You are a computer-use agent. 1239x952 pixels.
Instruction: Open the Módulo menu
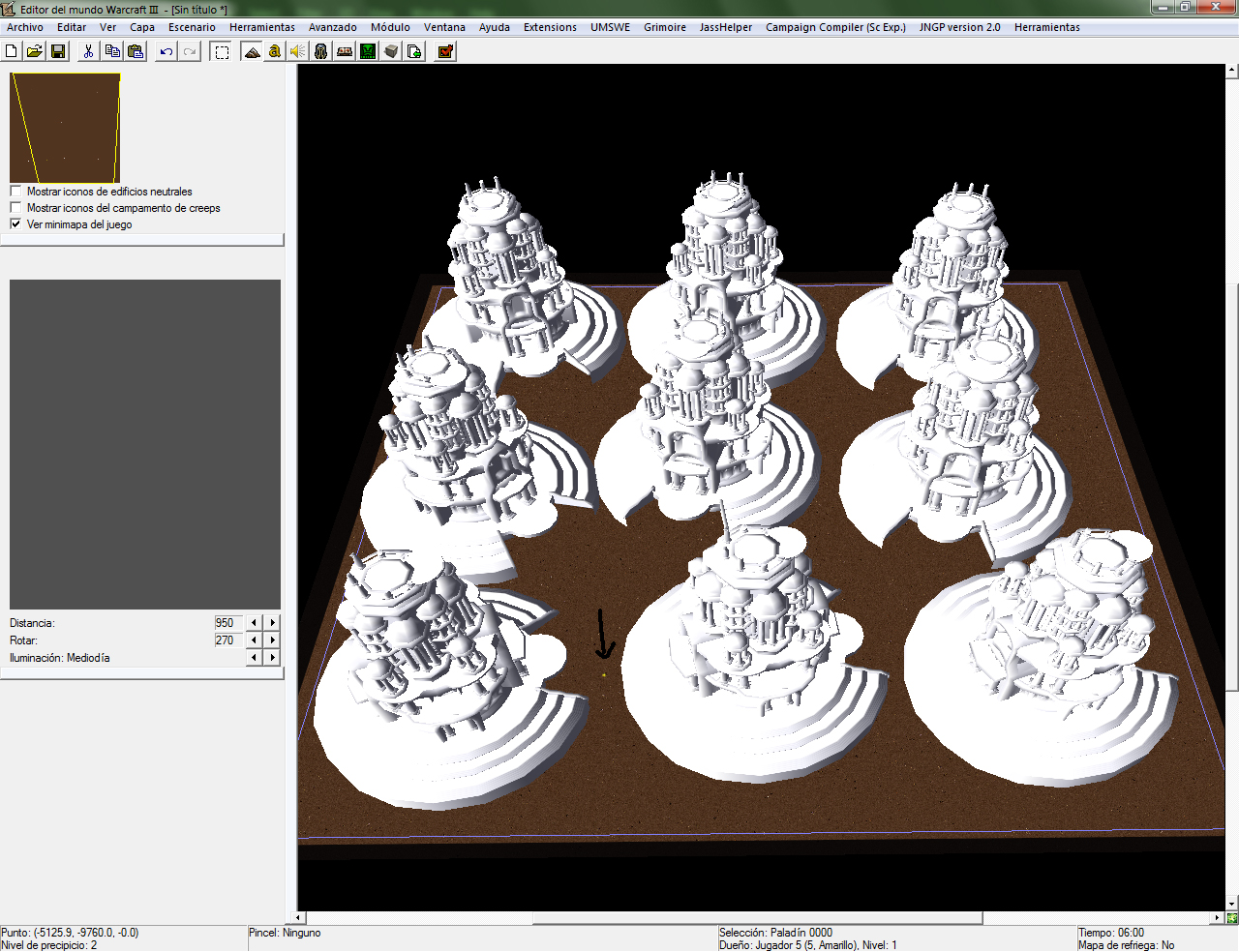[391, 27]
